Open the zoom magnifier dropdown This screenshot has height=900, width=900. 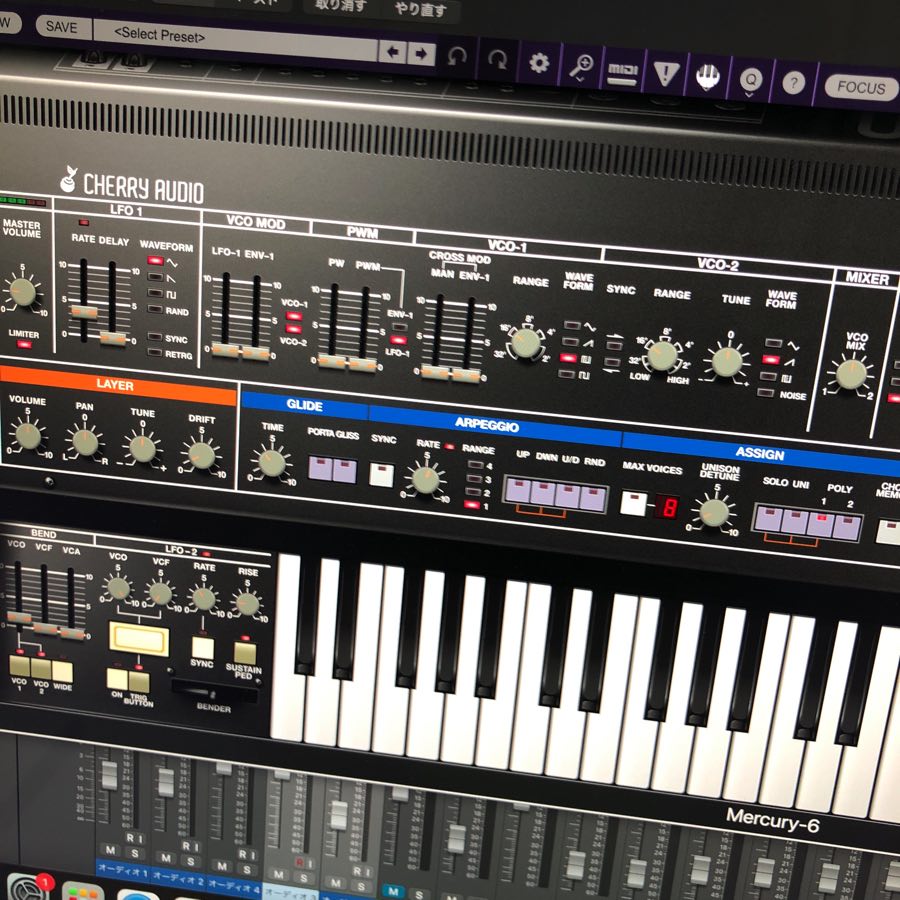click(x=580, y=67)
